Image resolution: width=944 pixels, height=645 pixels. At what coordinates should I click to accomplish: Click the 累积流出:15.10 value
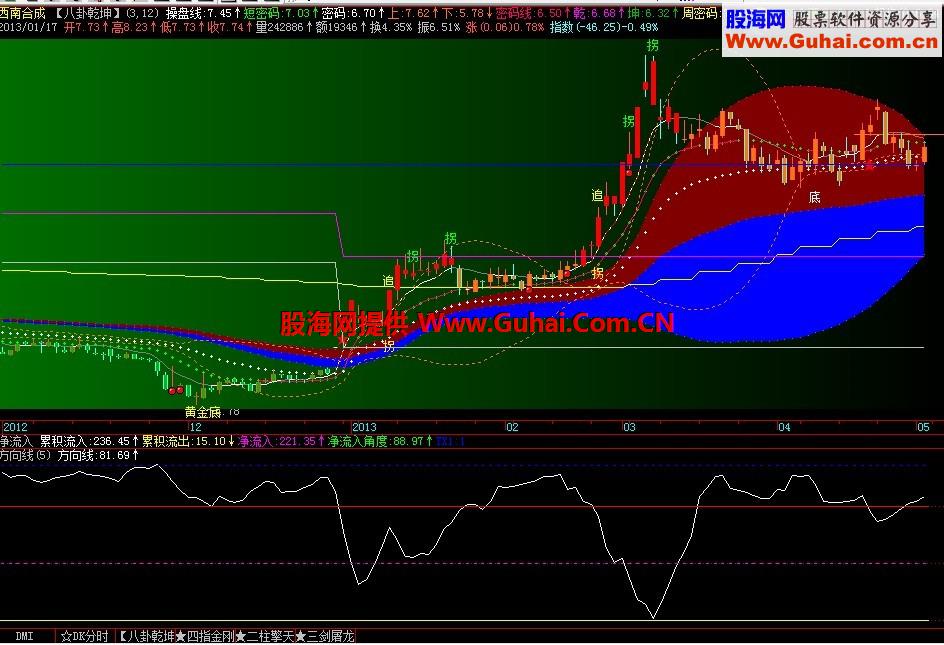click(188, 441)
